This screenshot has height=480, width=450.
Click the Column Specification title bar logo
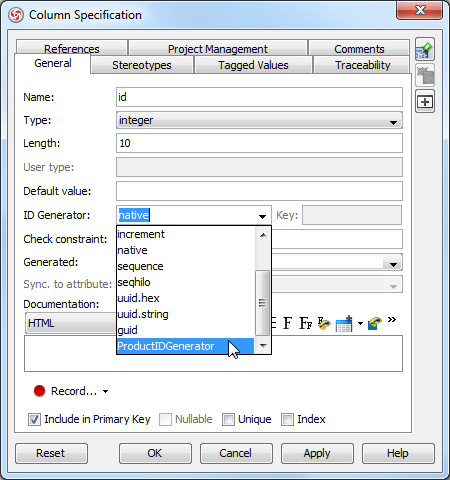16,15
